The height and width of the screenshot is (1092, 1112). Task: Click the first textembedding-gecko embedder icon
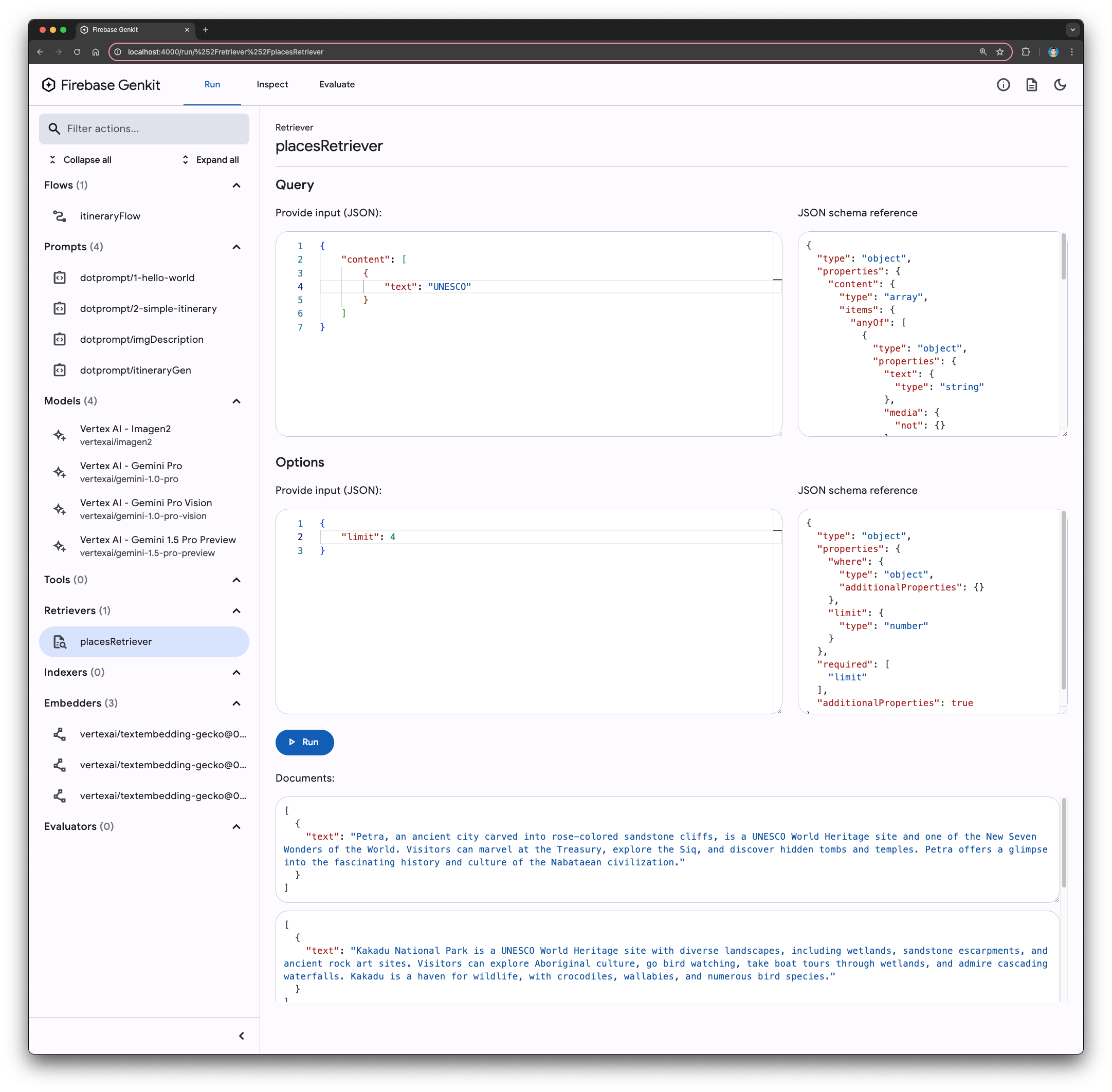[60, 734]
